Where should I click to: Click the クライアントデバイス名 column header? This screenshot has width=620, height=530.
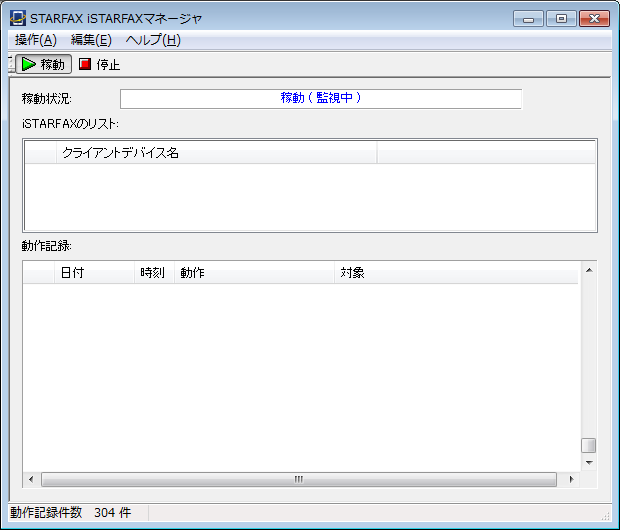[215, 153]
